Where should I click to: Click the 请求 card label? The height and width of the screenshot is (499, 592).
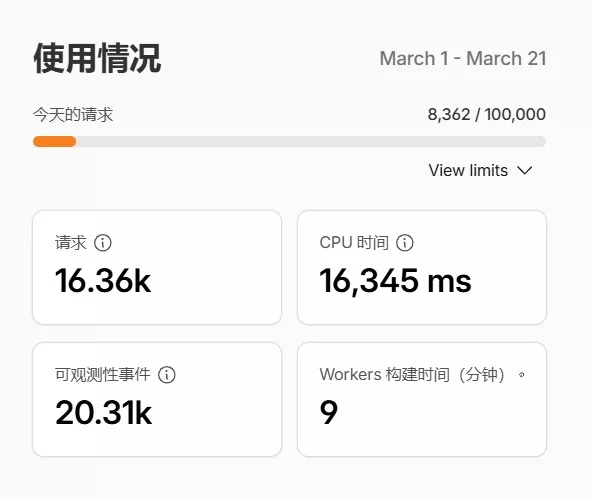(x=71, y=243)
